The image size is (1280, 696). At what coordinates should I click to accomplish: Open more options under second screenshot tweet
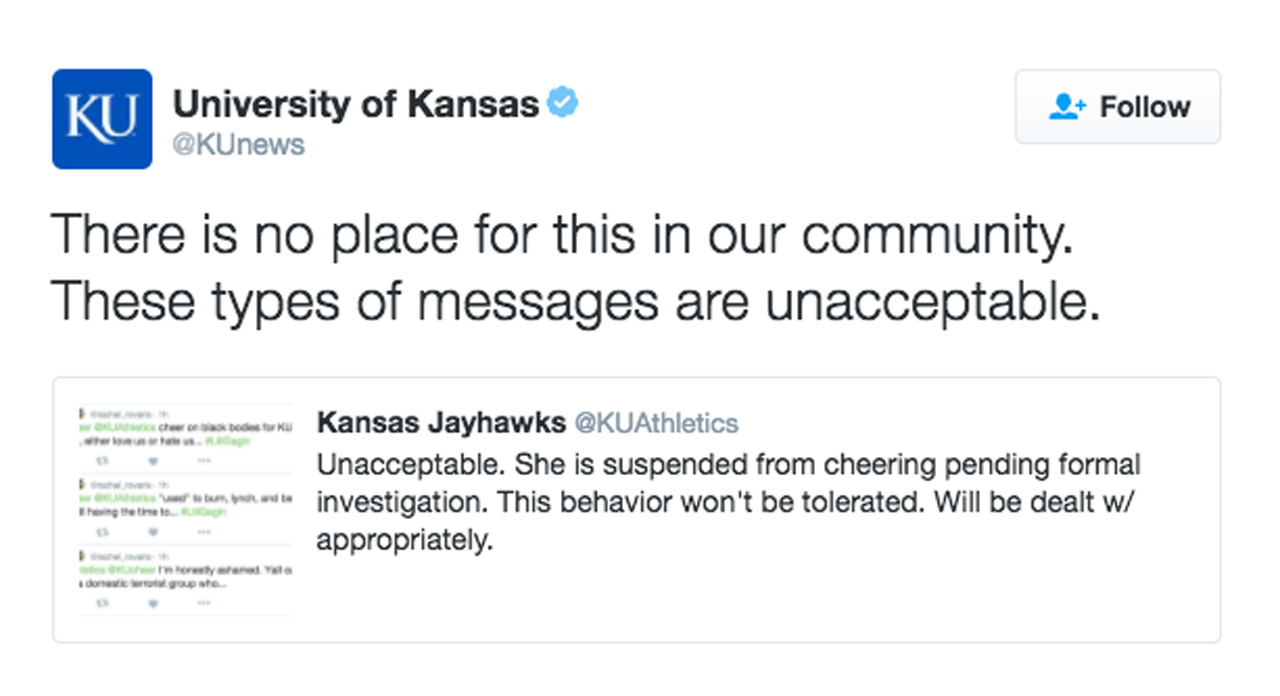click(x=204, y=532)
